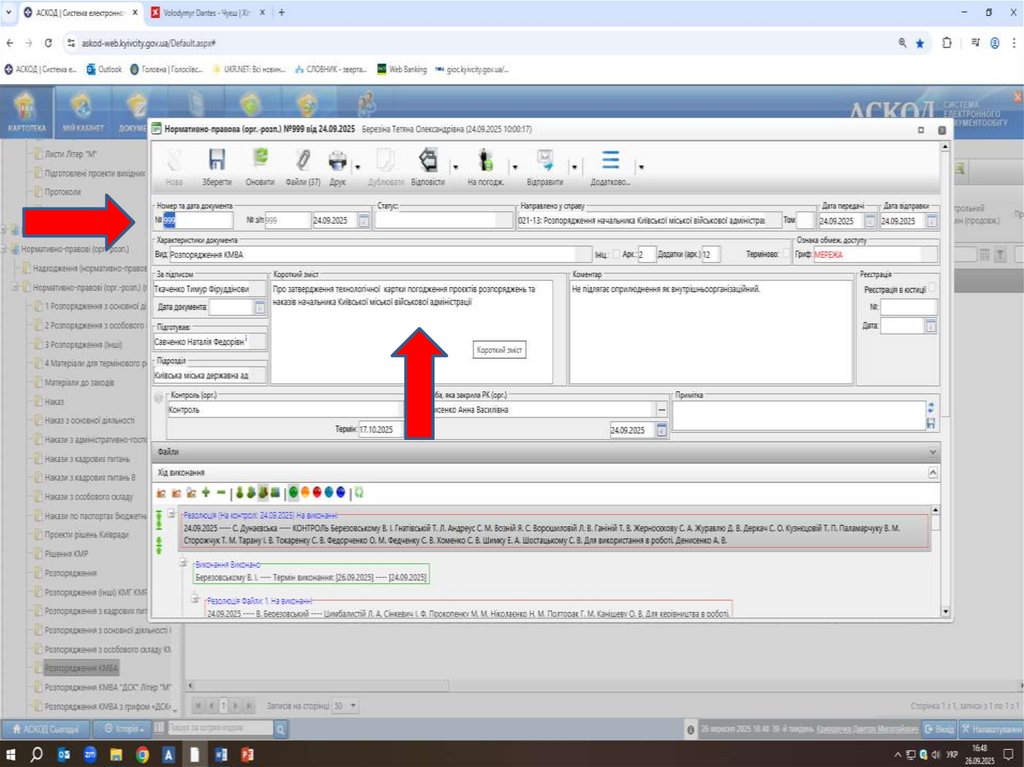Click the Друк printer icon
This screenshot has width=1024, height=767.
337,162
